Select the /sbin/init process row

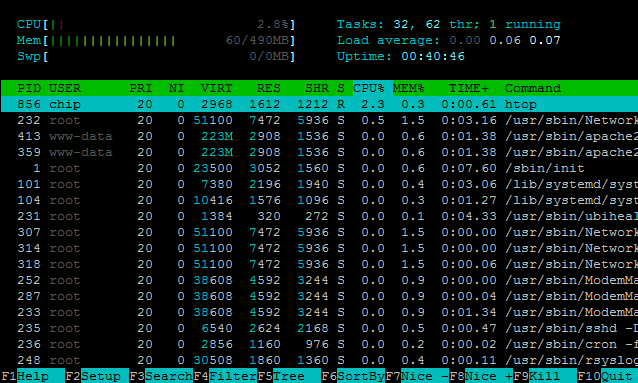(x=319, y=169)
